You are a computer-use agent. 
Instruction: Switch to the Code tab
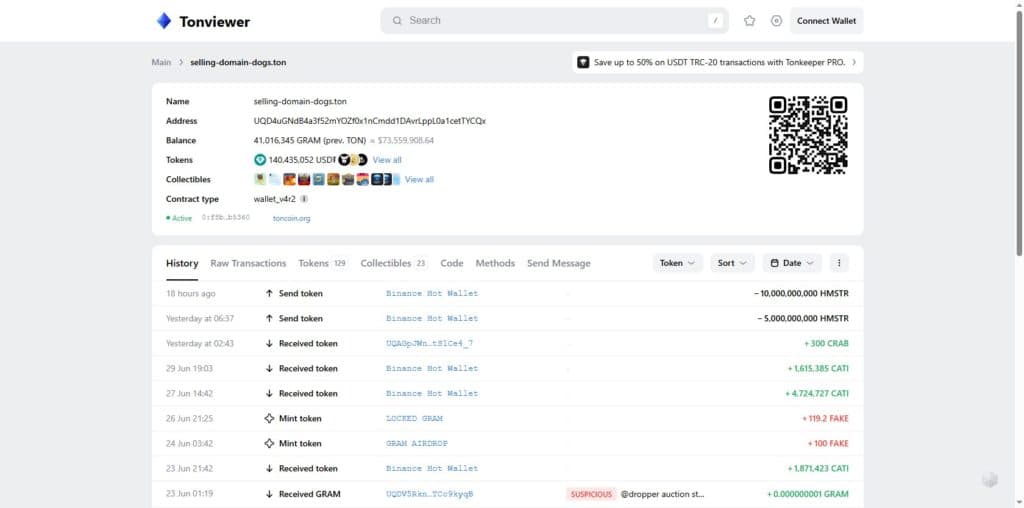coord(452,263)
